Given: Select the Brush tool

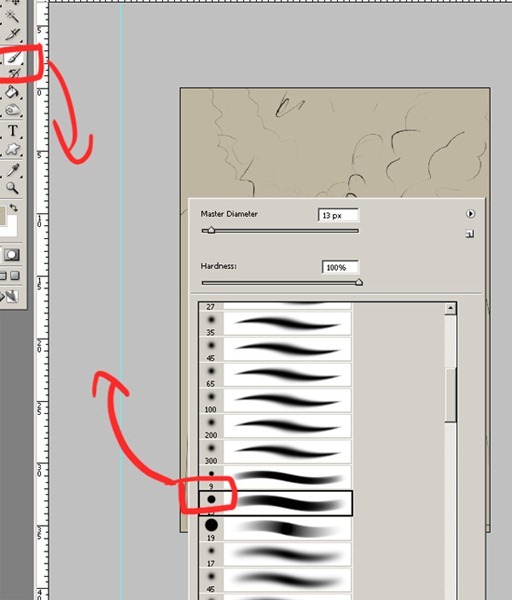Looking at the screenshot, I should pos(14,57).
